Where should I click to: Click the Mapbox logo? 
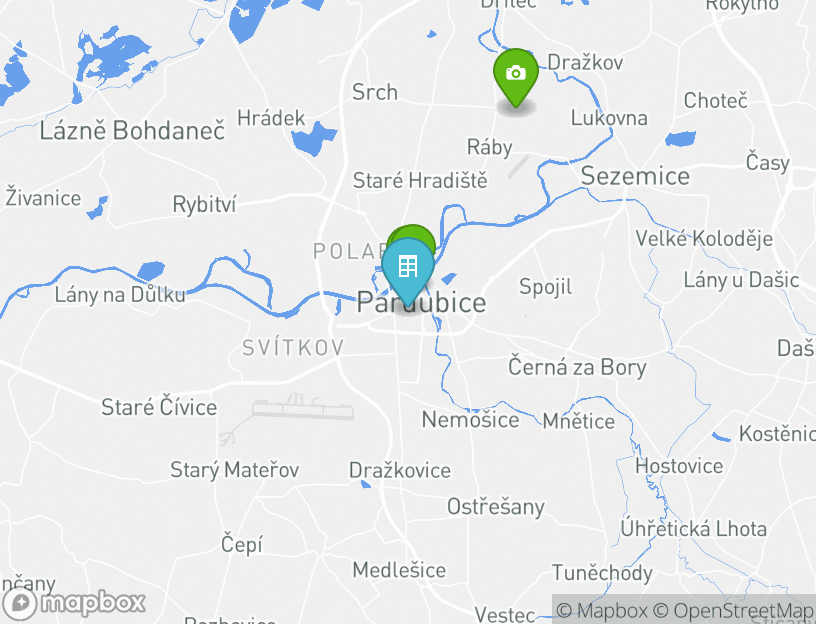click(73, 604)
